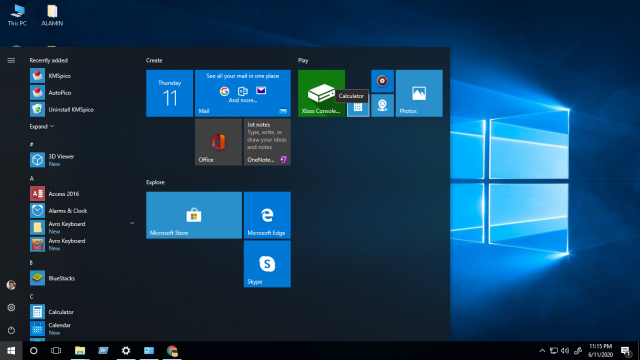Open the OneNote tile

[267, 142]
